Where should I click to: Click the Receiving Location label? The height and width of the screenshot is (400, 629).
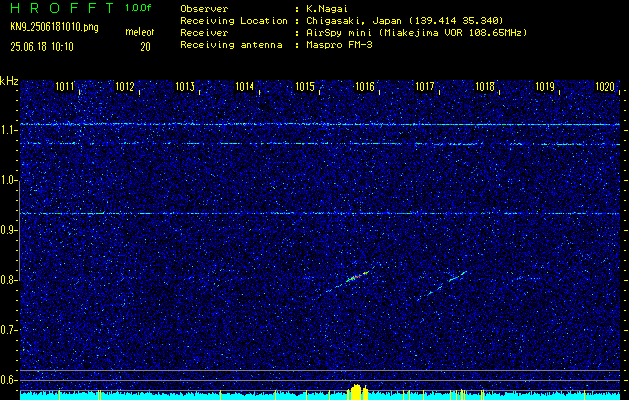tap(234, 21)
